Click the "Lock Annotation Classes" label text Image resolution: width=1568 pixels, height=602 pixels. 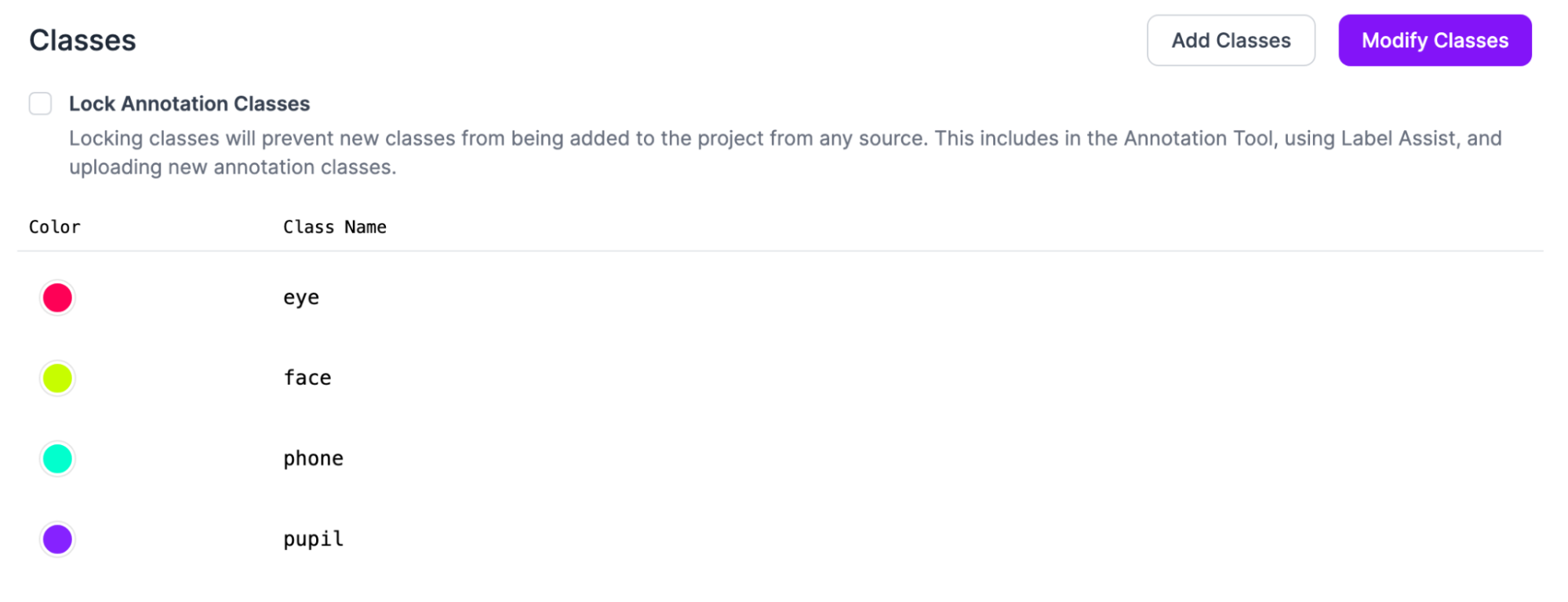coord(189,104)
